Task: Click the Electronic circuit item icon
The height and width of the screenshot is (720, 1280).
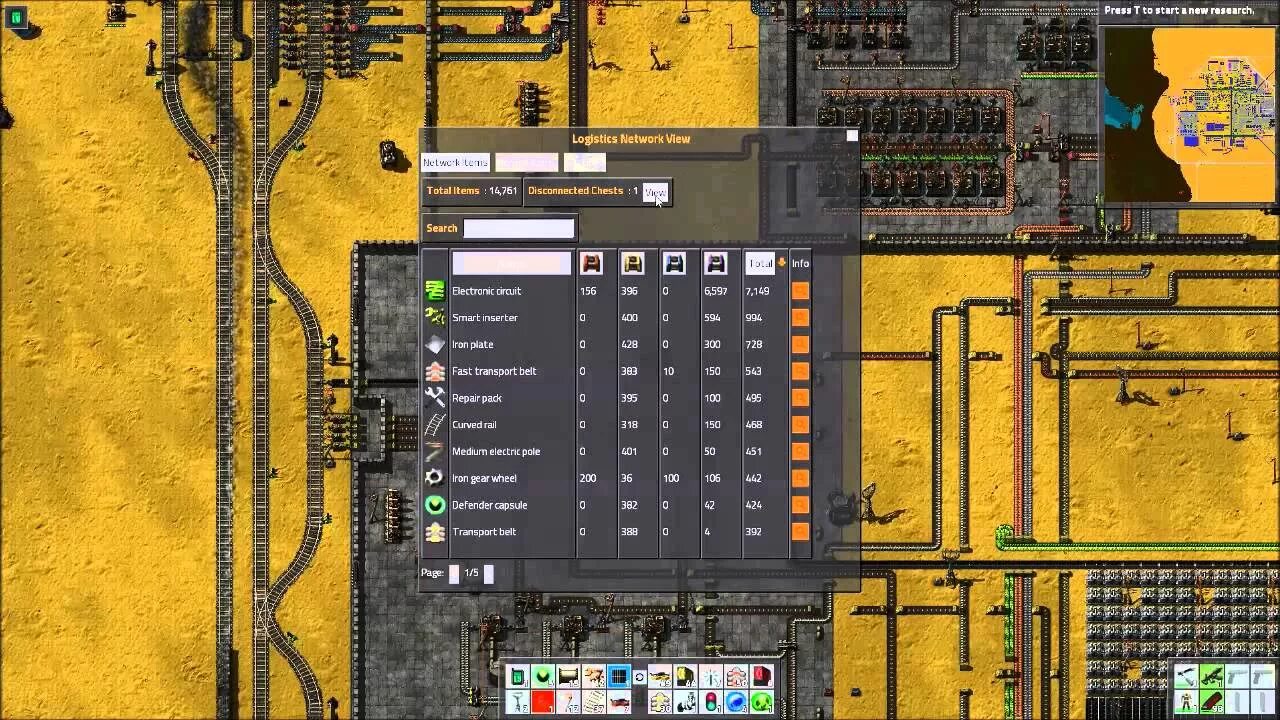Action: pos(435,291)
